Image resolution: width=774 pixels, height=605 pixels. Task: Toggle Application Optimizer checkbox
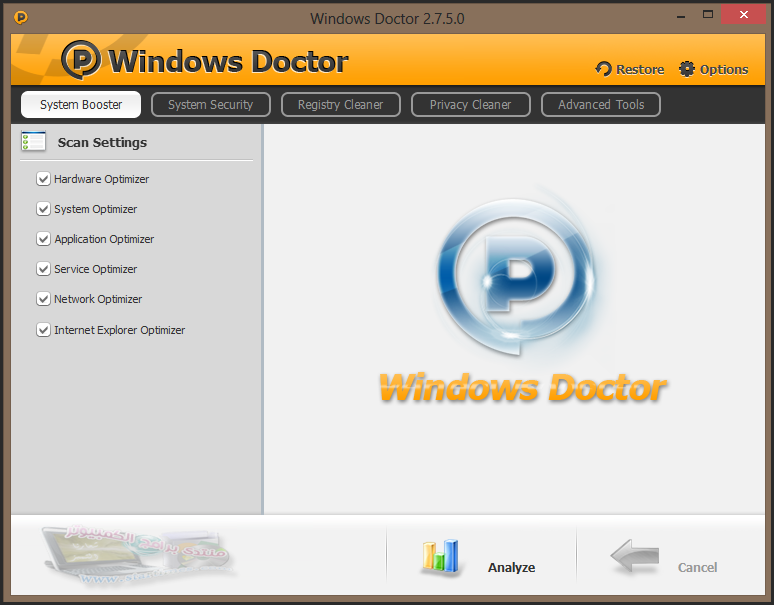point(43,239)
